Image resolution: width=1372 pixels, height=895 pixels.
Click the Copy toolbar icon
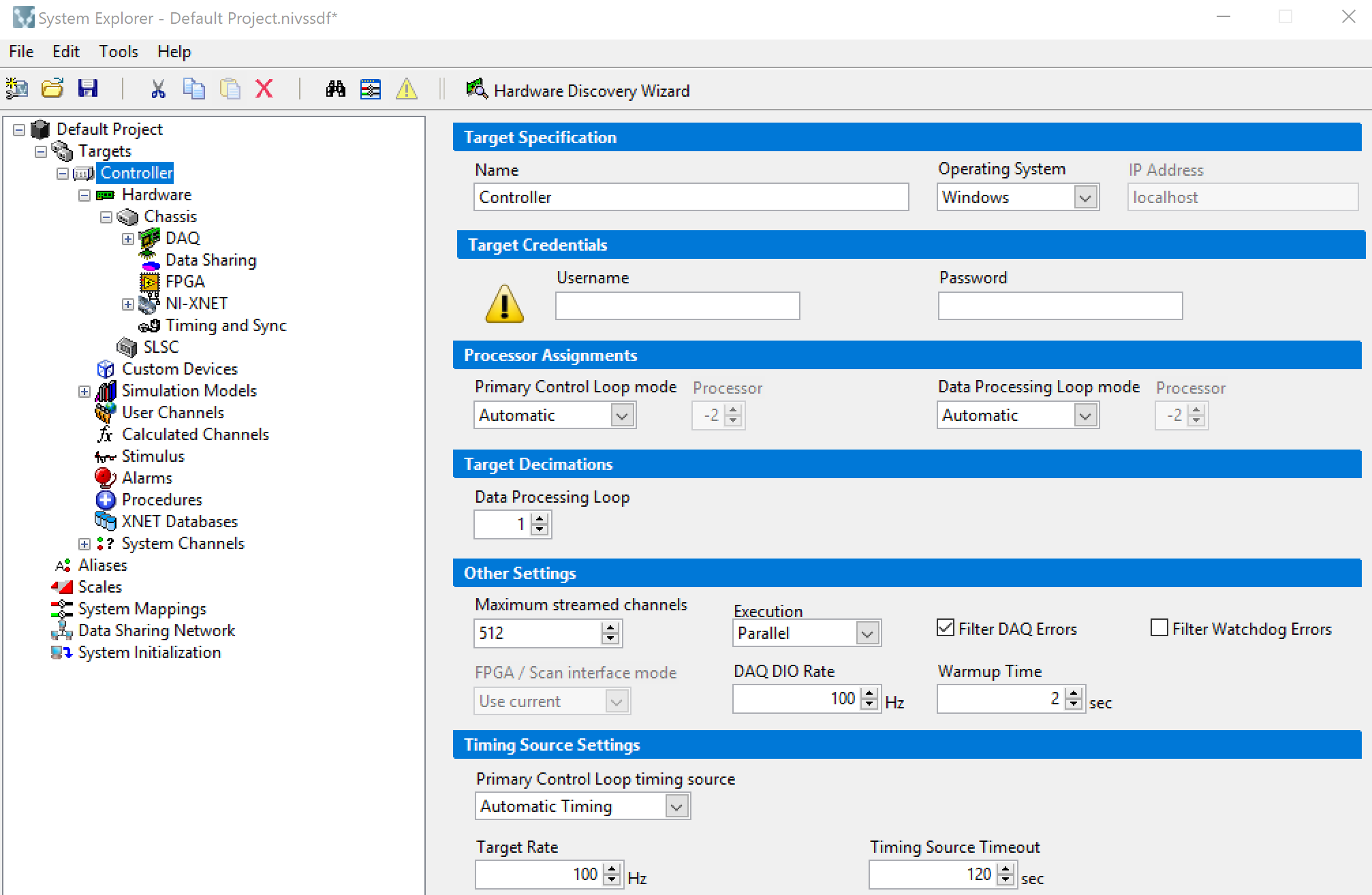(x=193, y=89)
